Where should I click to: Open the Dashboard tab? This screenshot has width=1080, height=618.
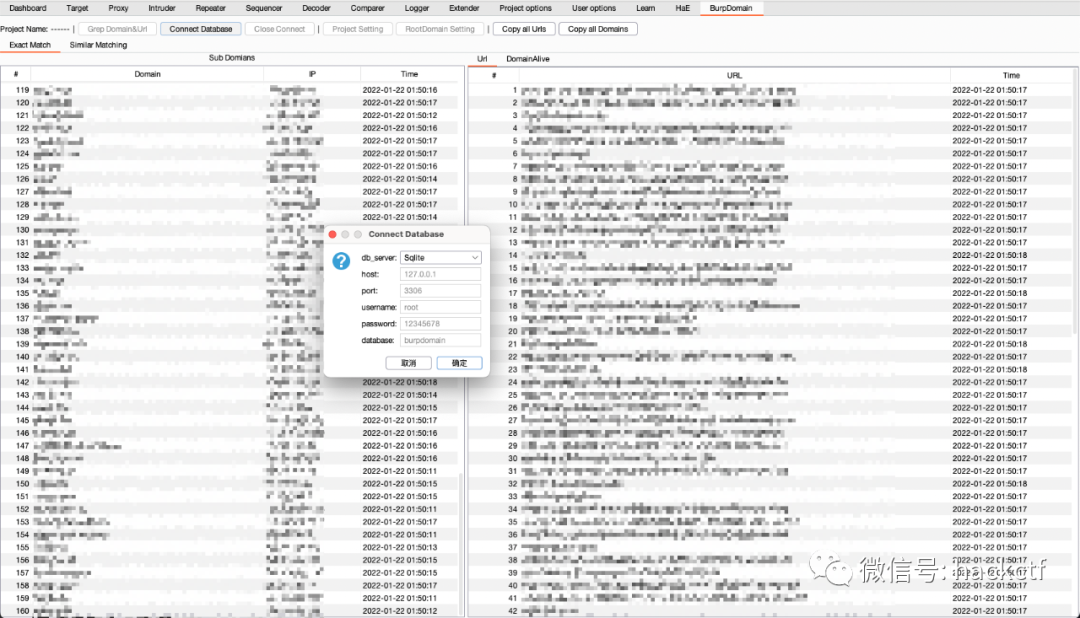coord(28,8)
